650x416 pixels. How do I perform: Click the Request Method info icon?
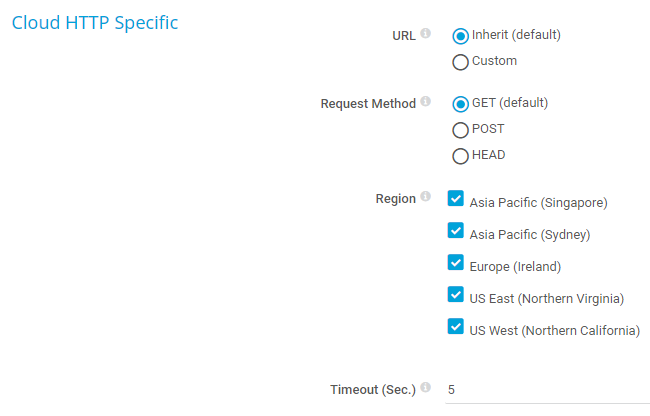click(425, 102)
